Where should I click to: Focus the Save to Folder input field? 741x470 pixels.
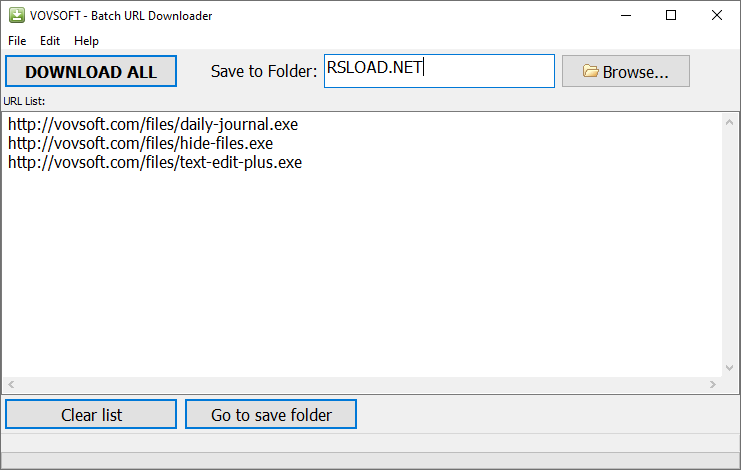pos(439,71)
